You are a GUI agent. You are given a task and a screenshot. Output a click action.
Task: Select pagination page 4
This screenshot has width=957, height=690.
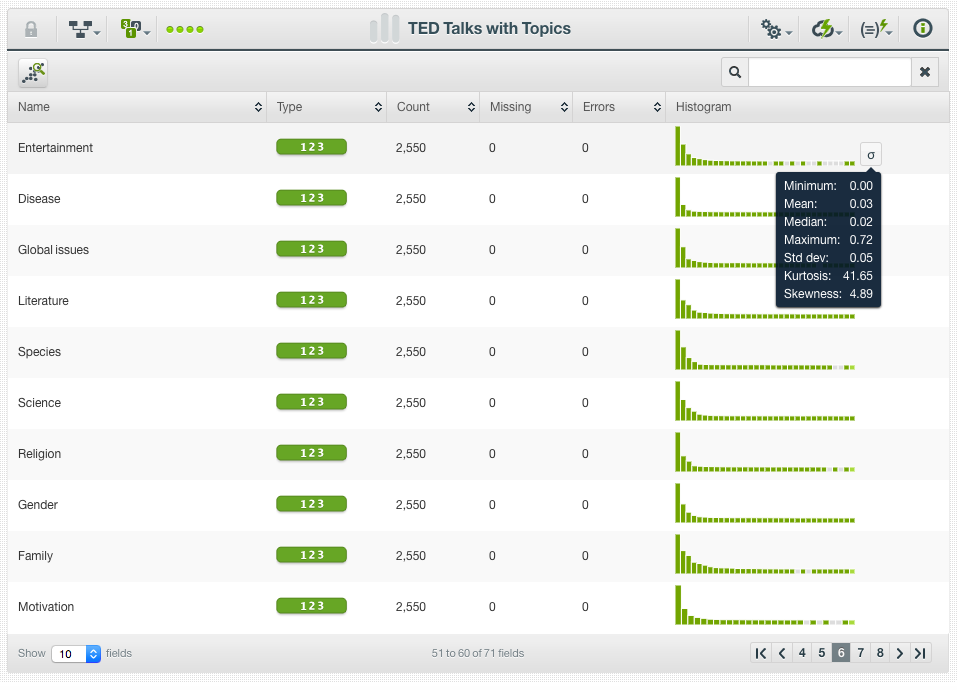click(x=801, y=652)
